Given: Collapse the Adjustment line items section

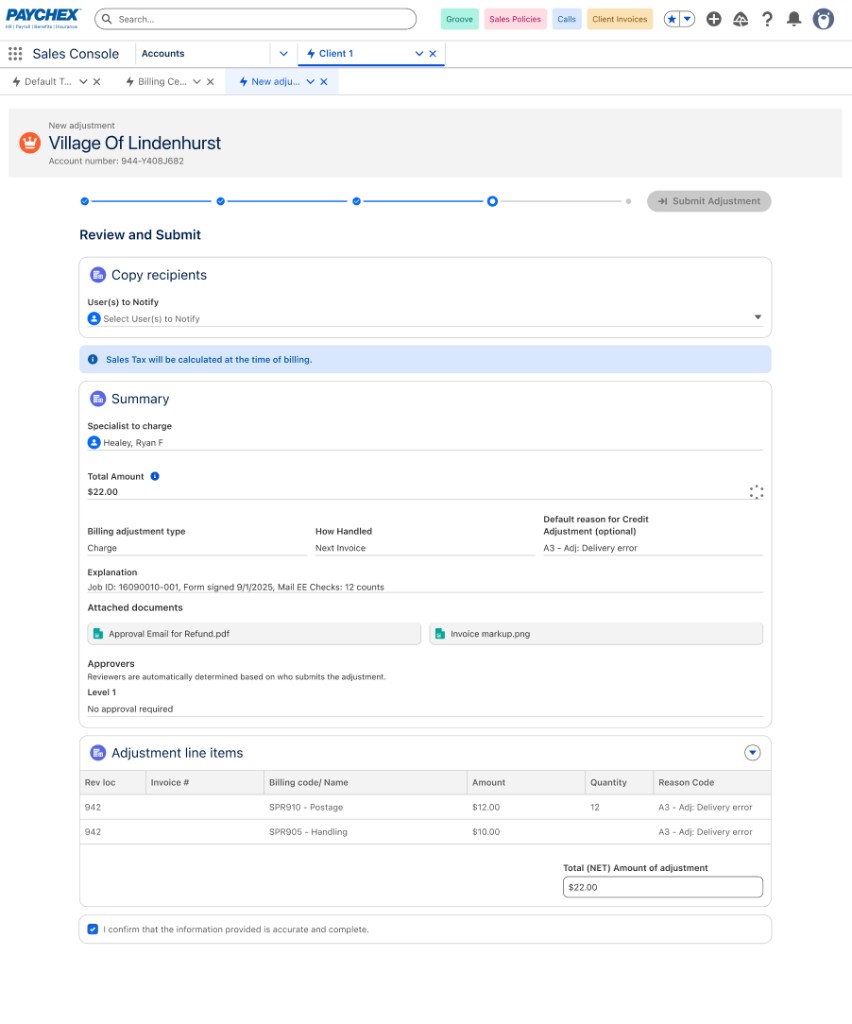Looking at the screenshot, I should [752, 752].
